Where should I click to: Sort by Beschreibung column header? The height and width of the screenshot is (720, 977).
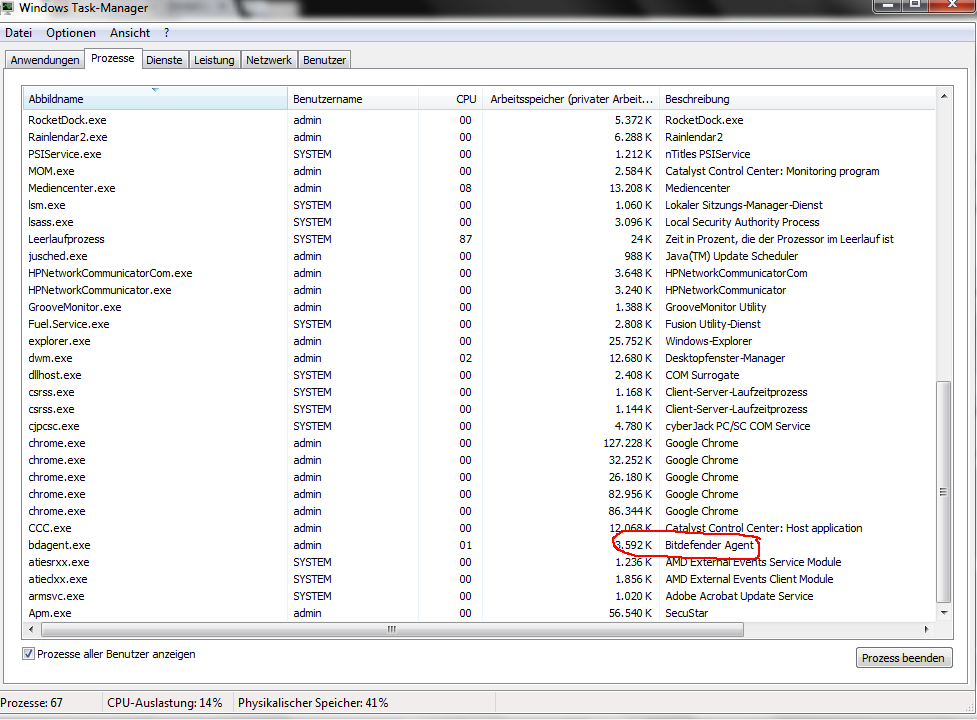797,99
